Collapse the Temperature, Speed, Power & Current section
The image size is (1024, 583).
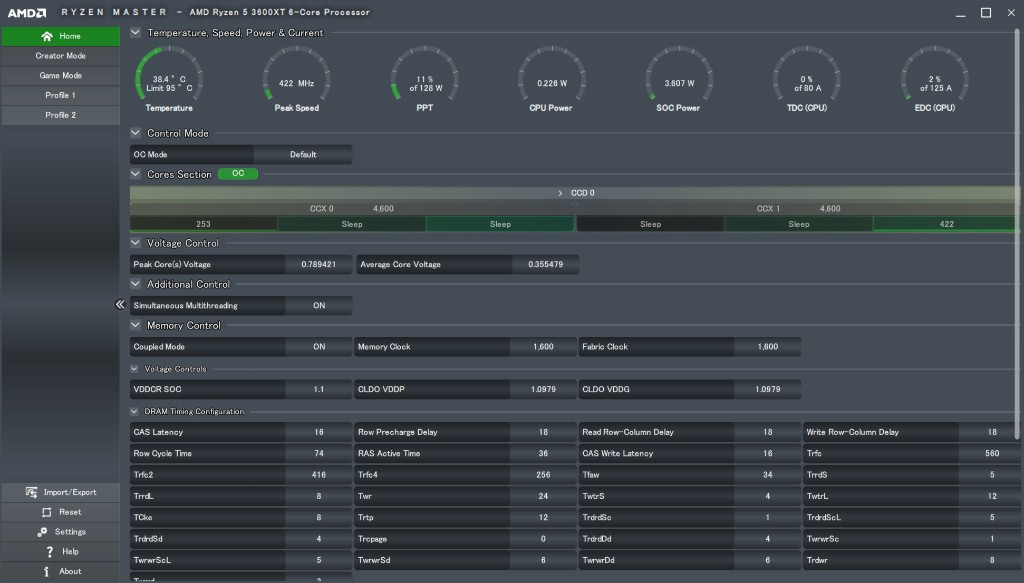[136, 33]
